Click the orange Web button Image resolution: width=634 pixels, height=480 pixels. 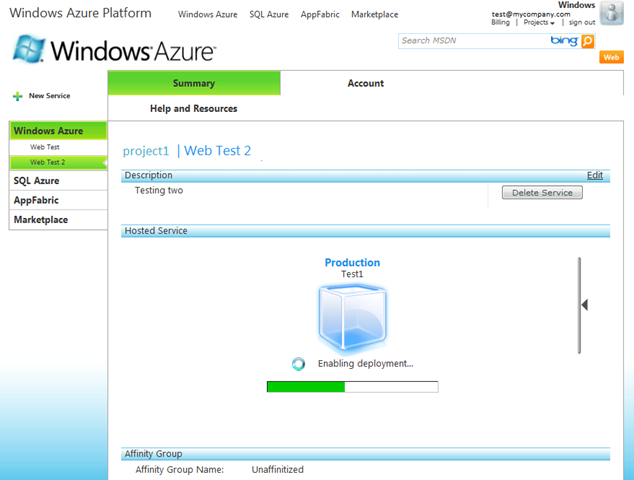click(x=611, y=57)
